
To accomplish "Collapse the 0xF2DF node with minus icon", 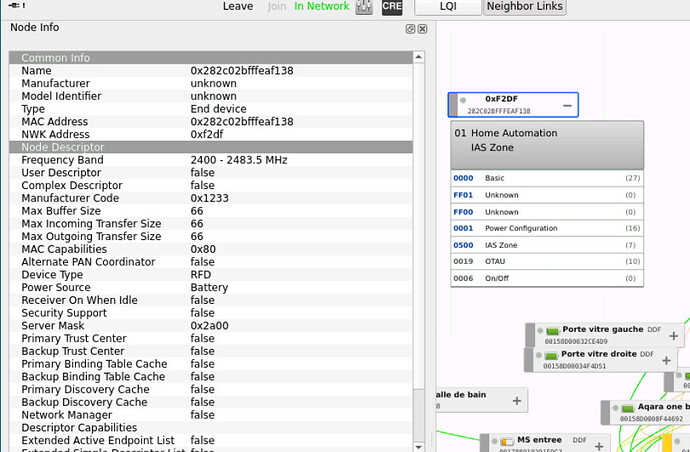I will click(567, 106).
